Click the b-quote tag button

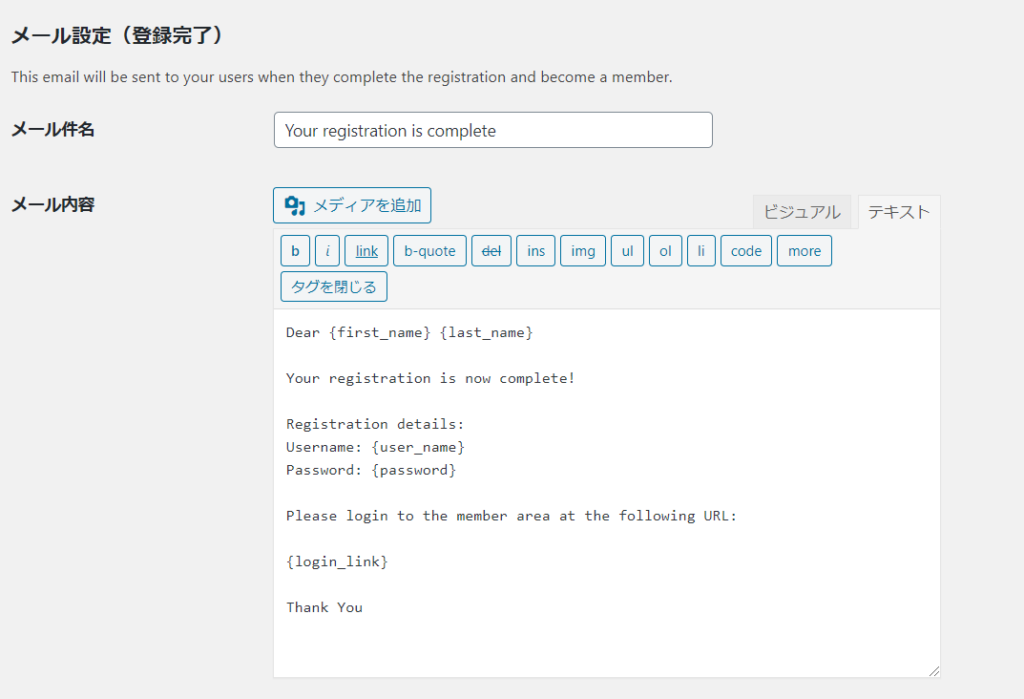430,251
